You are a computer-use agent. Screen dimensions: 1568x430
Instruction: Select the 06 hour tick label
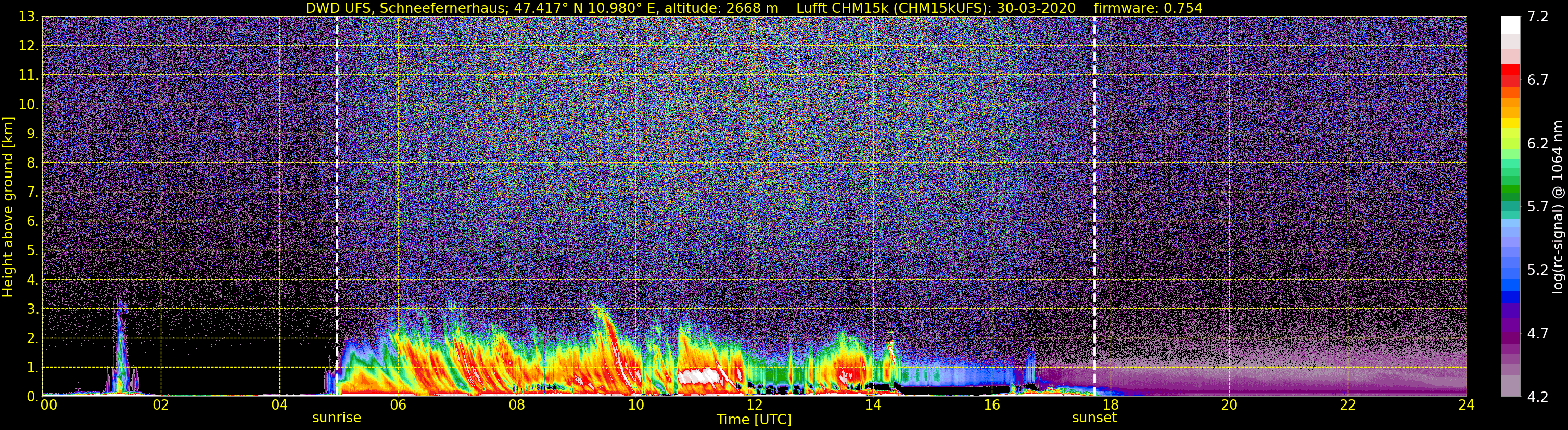tap(398, 404)
